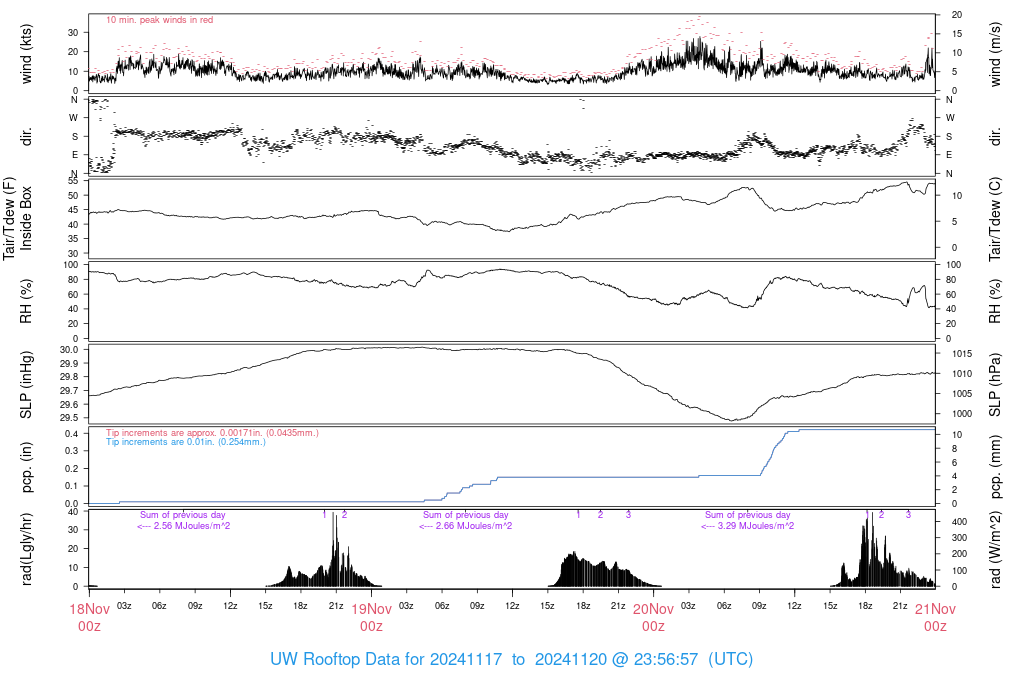Click the '21Nov' date label

(x=935, y=609)
